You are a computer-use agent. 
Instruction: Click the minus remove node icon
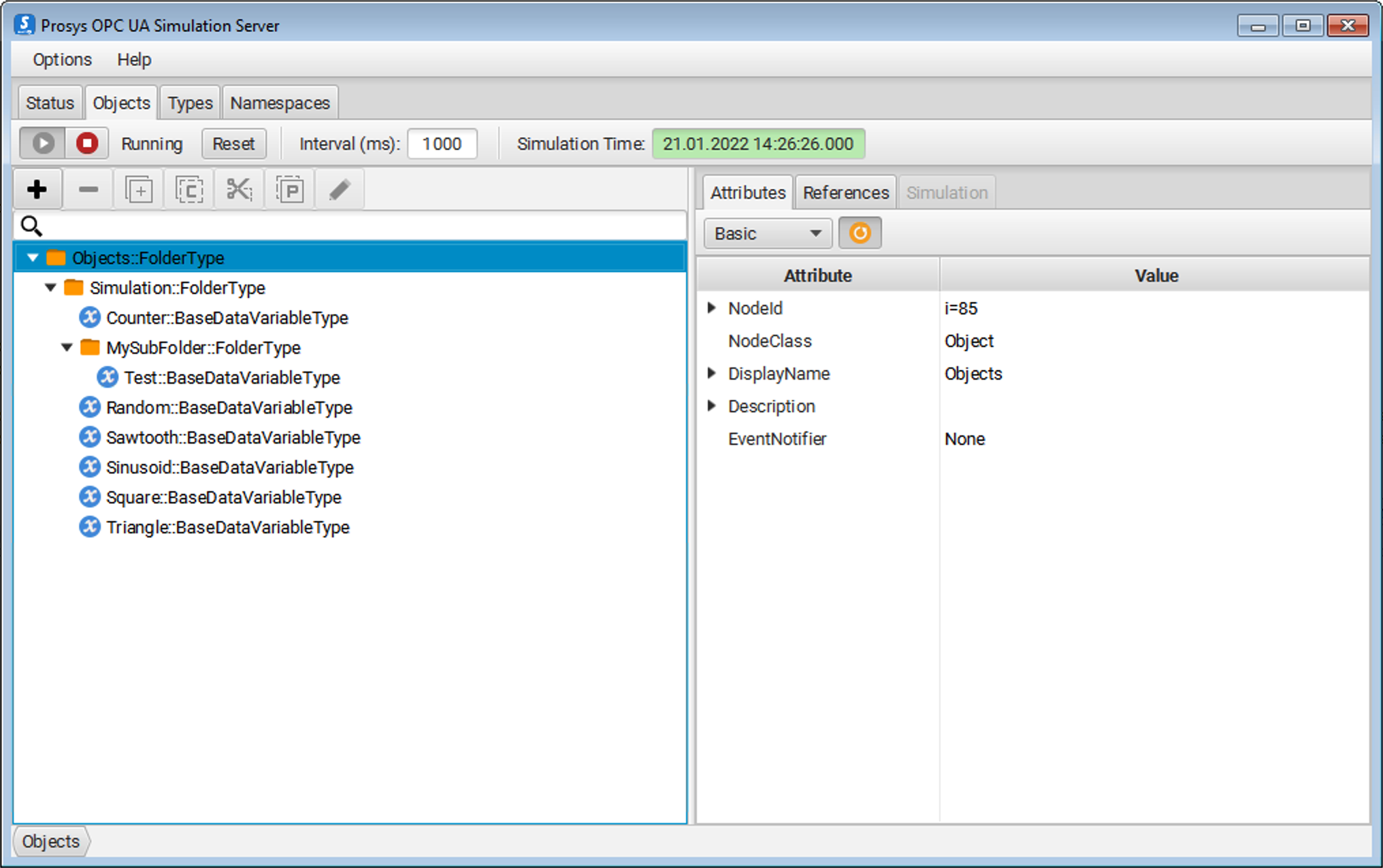coord(88,190)
